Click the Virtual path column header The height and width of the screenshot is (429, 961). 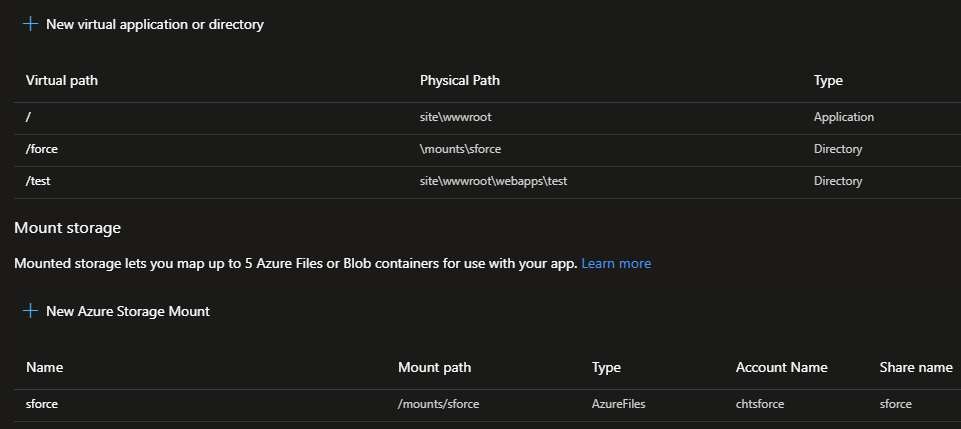(62, 80)
